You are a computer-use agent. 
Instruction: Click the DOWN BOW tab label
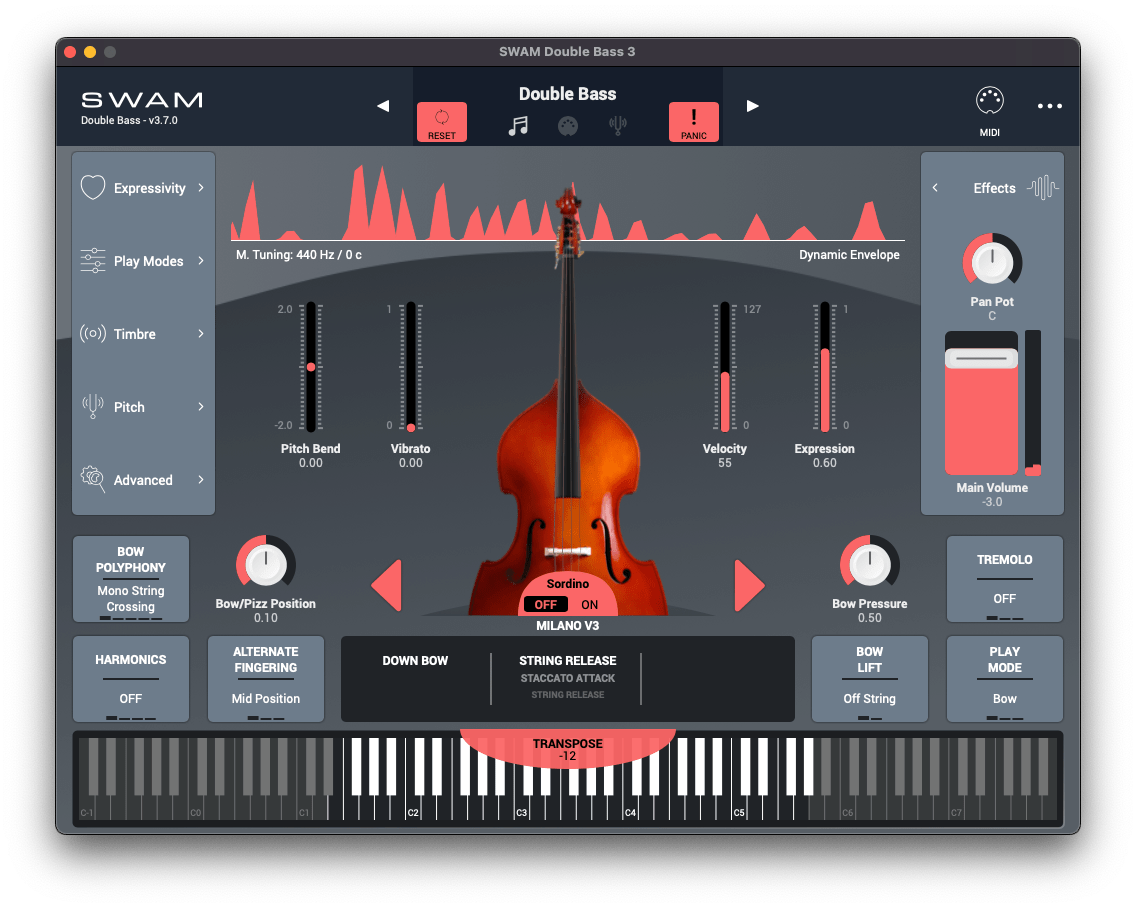coord(415,661)
